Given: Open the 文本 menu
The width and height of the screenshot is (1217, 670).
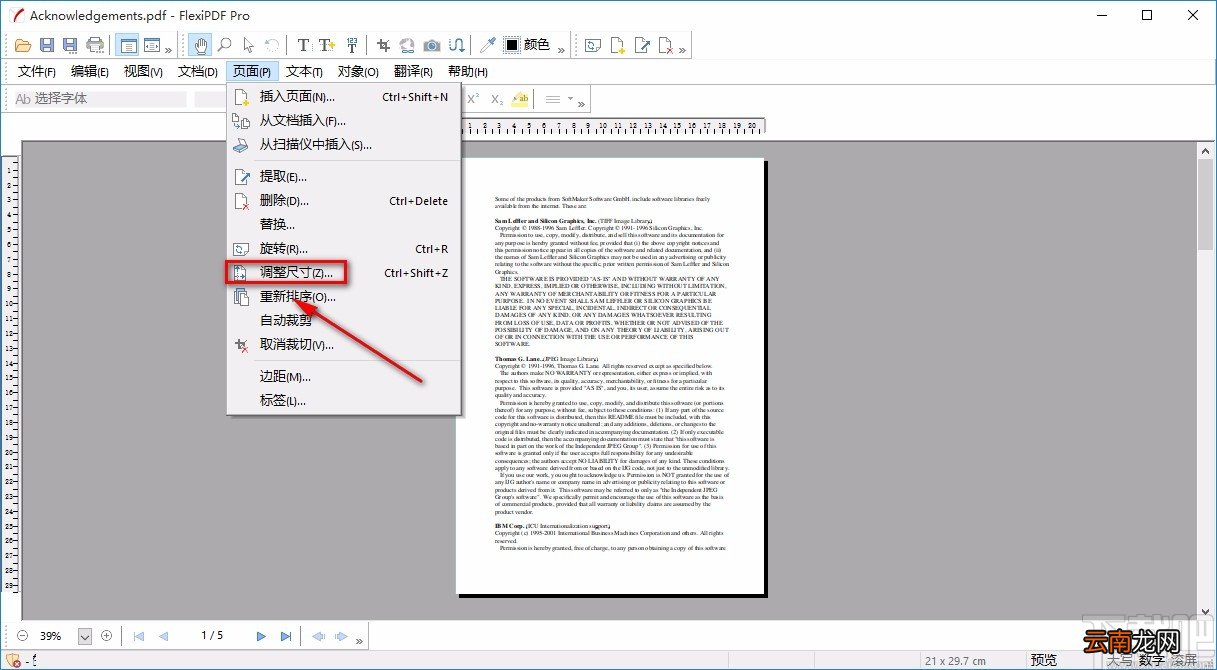Looking at the screenshot, I should (304, 72).
